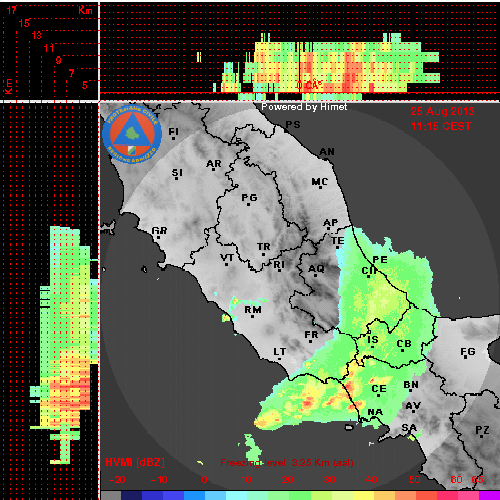
Task: Click the '50' value on the dBZ scale
Action: point(414,480)
